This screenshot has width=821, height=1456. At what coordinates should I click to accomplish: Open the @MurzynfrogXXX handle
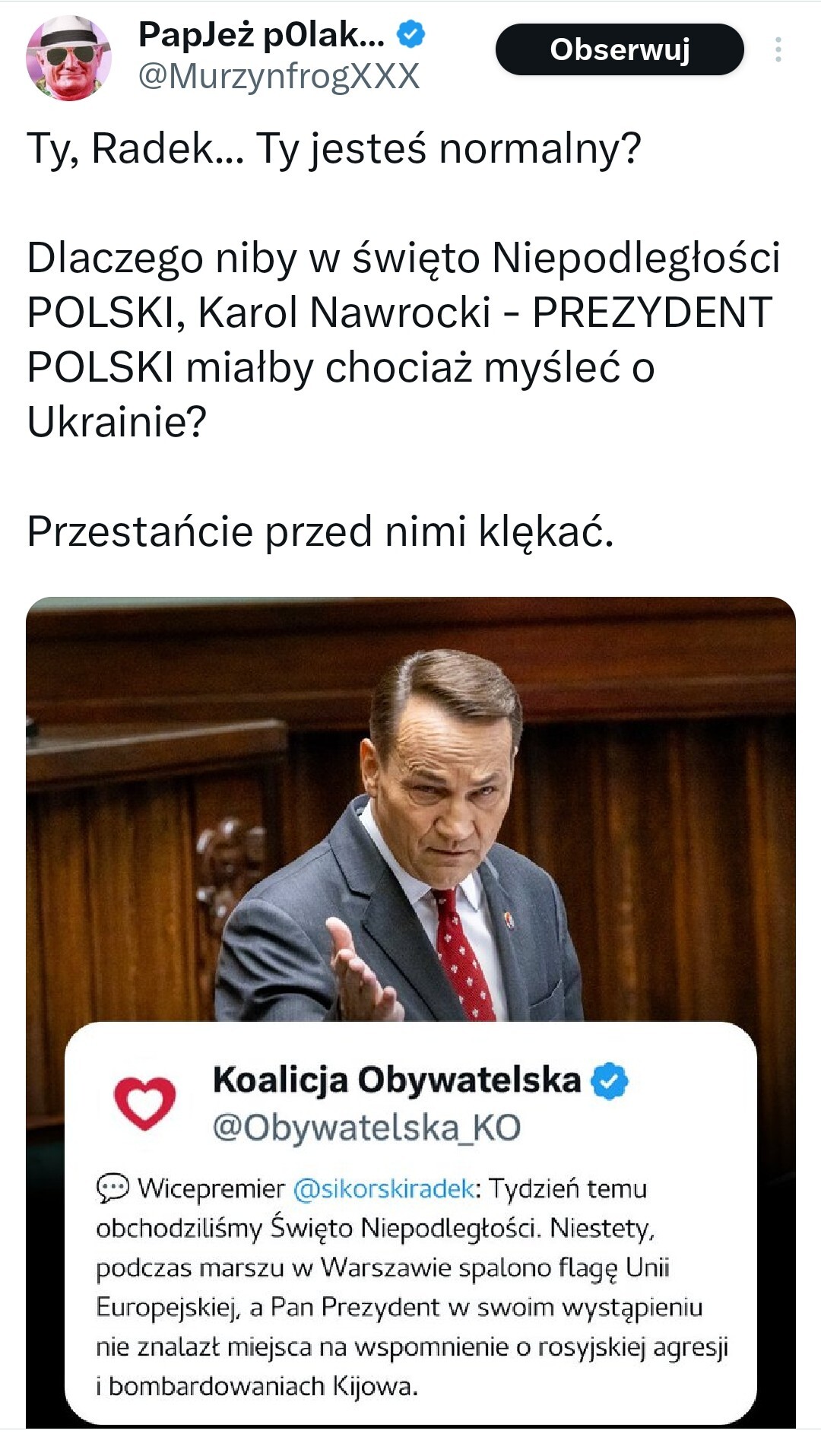(x=279, y=76)
